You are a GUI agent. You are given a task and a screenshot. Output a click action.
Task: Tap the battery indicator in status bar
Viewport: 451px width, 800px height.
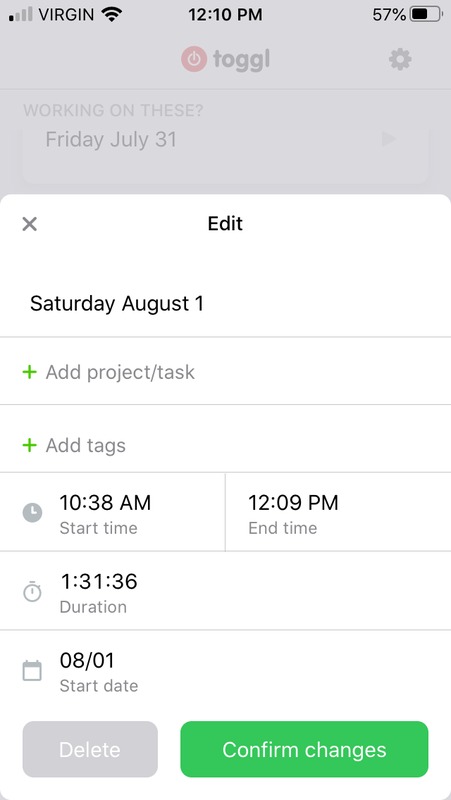click(427, 14)
